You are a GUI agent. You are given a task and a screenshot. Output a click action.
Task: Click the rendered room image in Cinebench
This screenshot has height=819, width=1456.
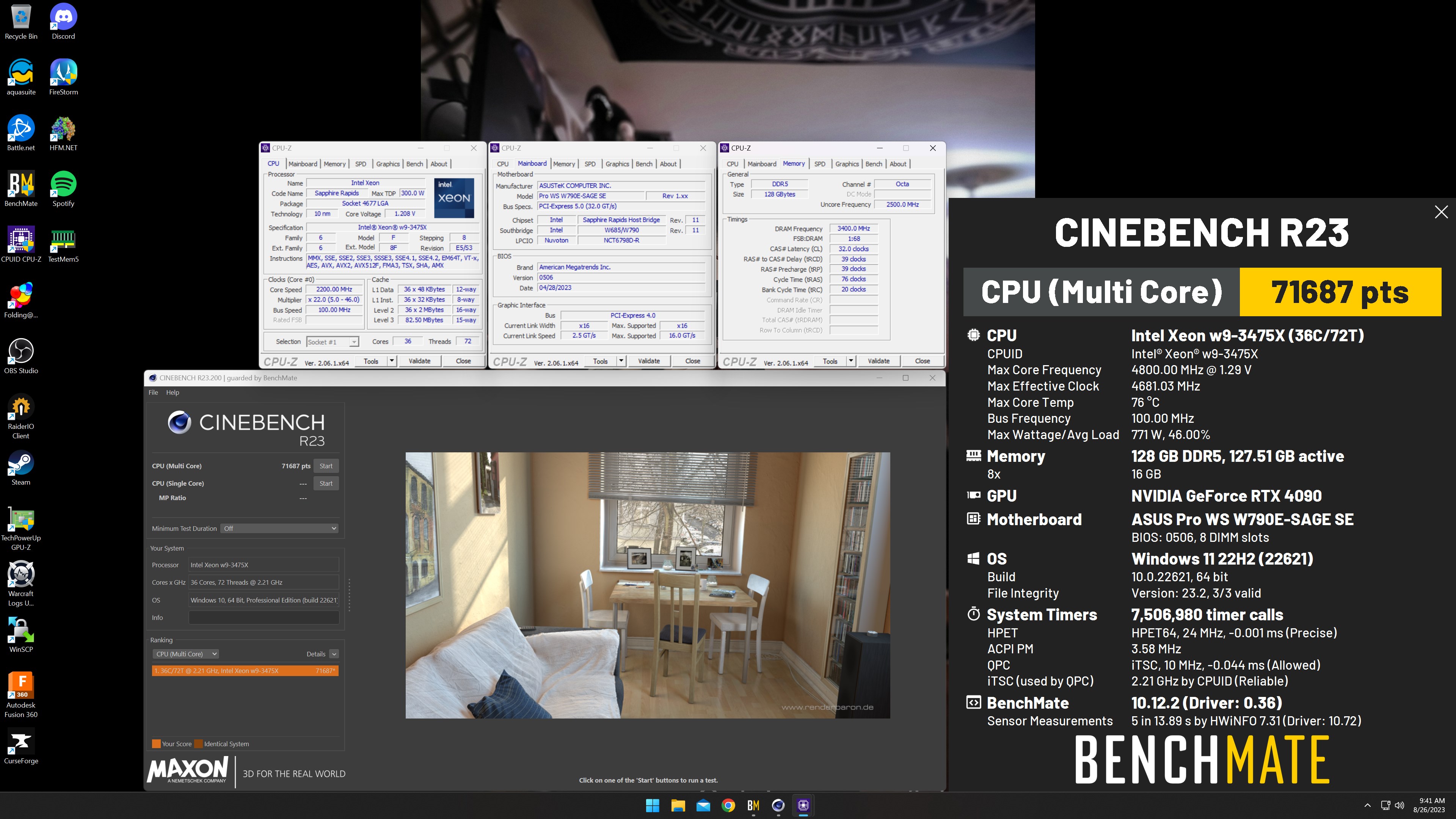648,585
